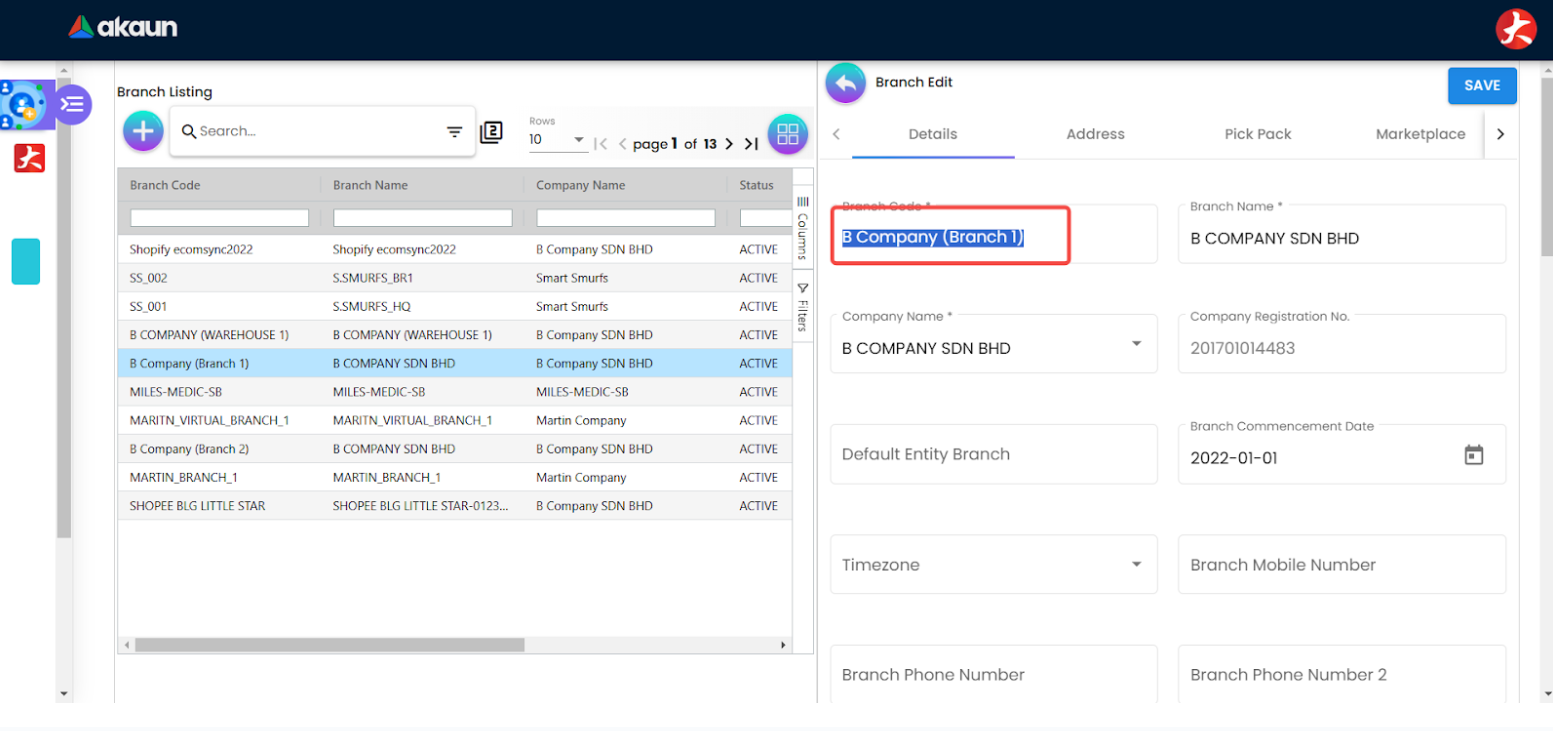Viewport: 1553px width, 731px height.
Task: Go back using the Branch Edit back arrow
Action: 845,83
